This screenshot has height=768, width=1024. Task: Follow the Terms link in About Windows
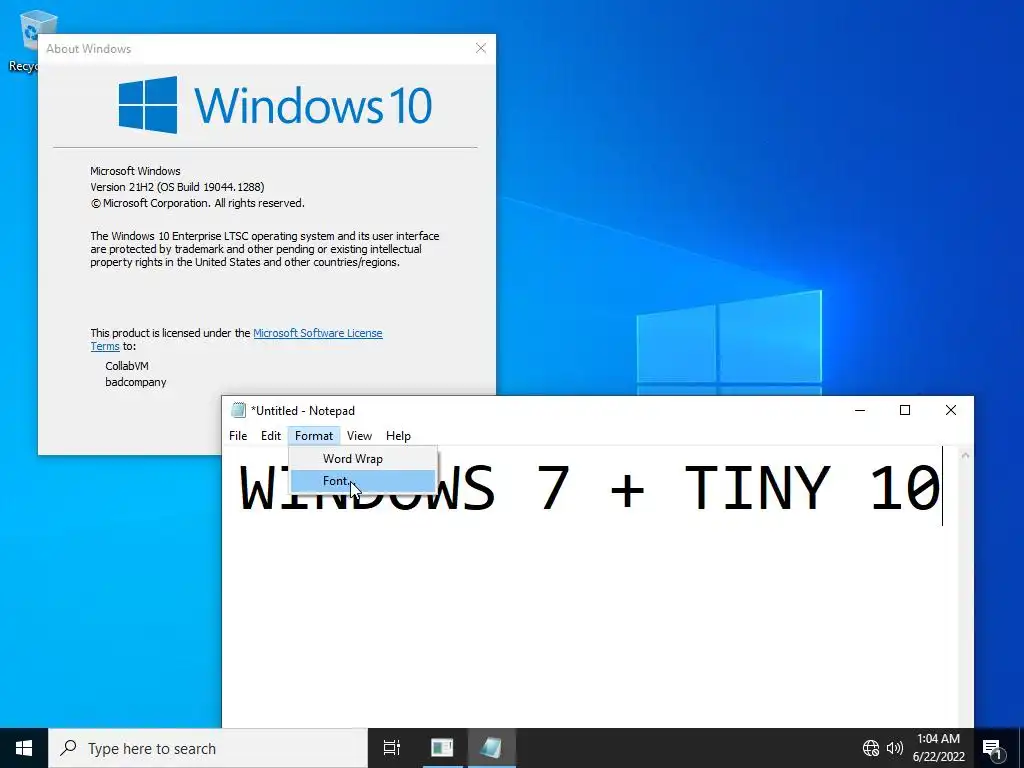(x=104, y=346)
